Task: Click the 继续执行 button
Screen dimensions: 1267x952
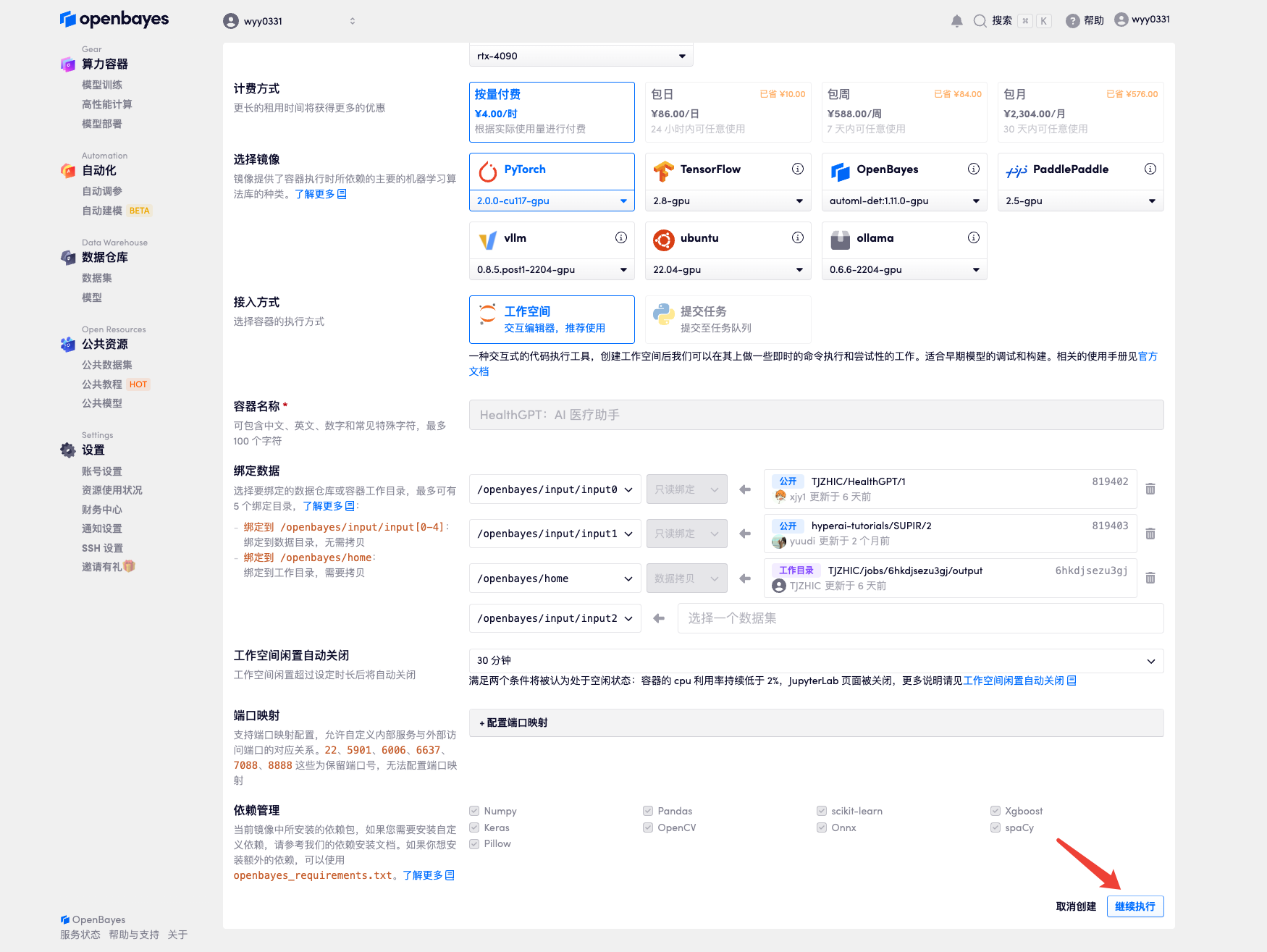Action: 1135,906
